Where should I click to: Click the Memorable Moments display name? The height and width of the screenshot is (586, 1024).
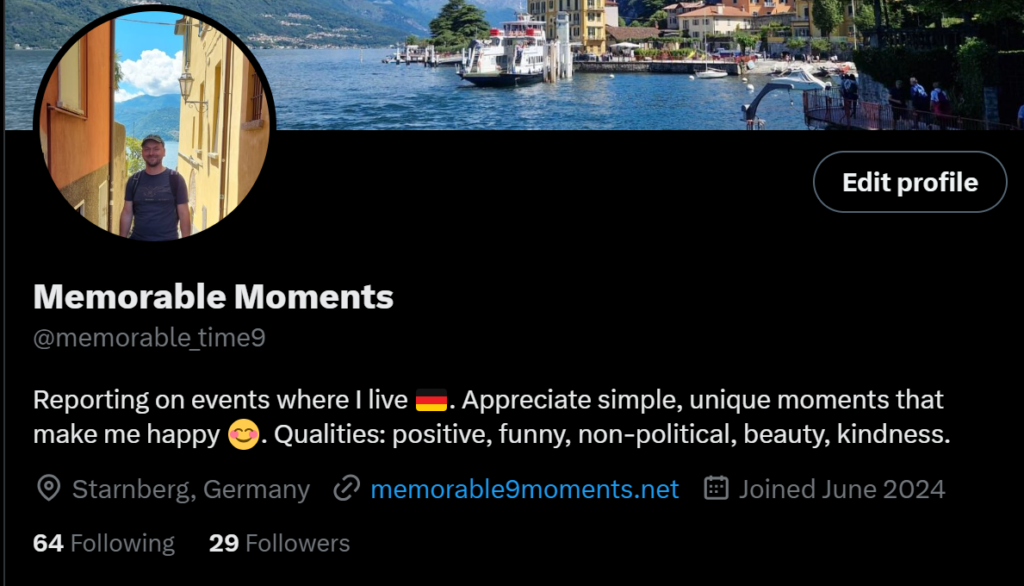point(214,297)
